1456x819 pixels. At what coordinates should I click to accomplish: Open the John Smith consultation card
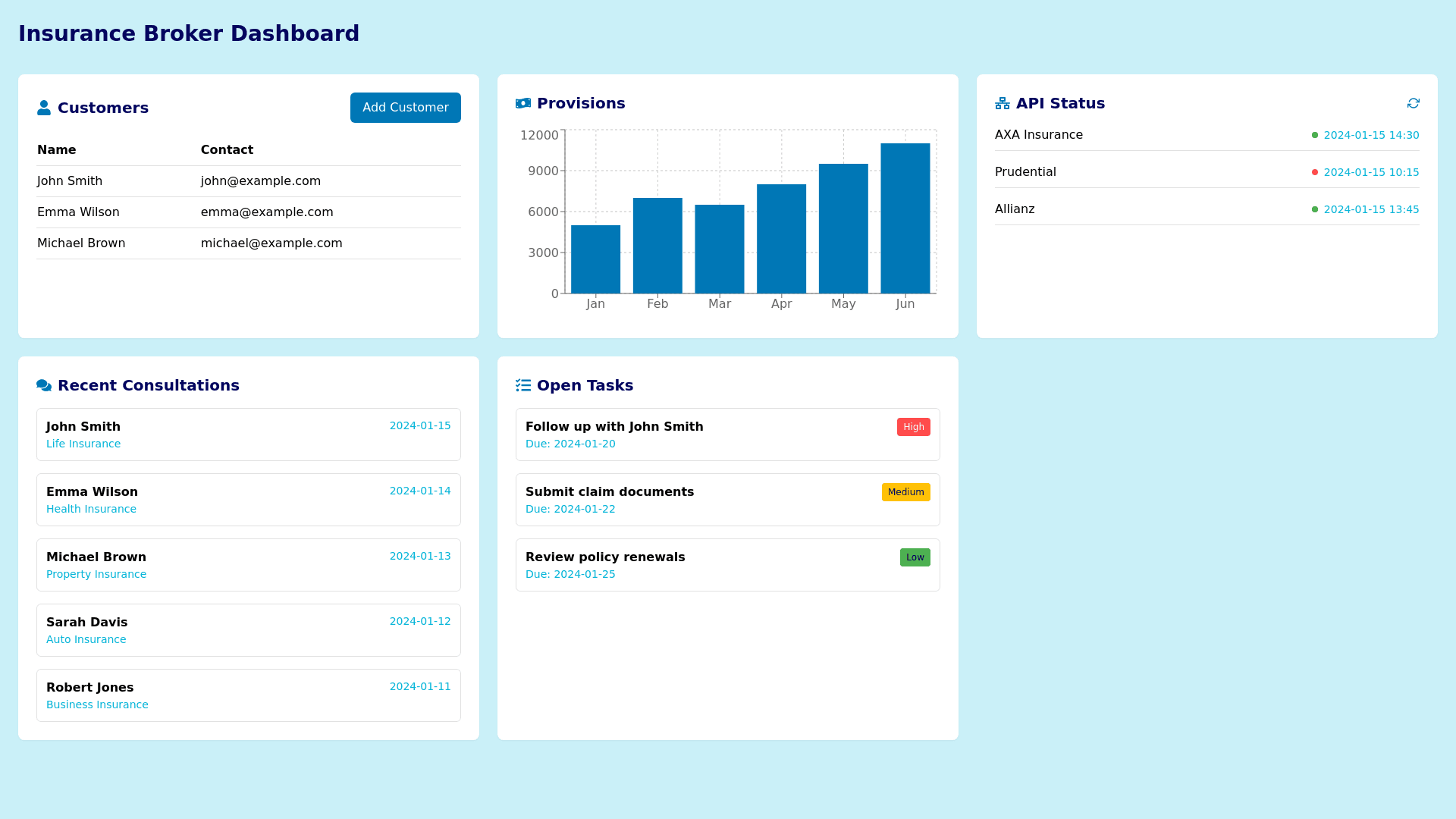[x=248, y=435]
